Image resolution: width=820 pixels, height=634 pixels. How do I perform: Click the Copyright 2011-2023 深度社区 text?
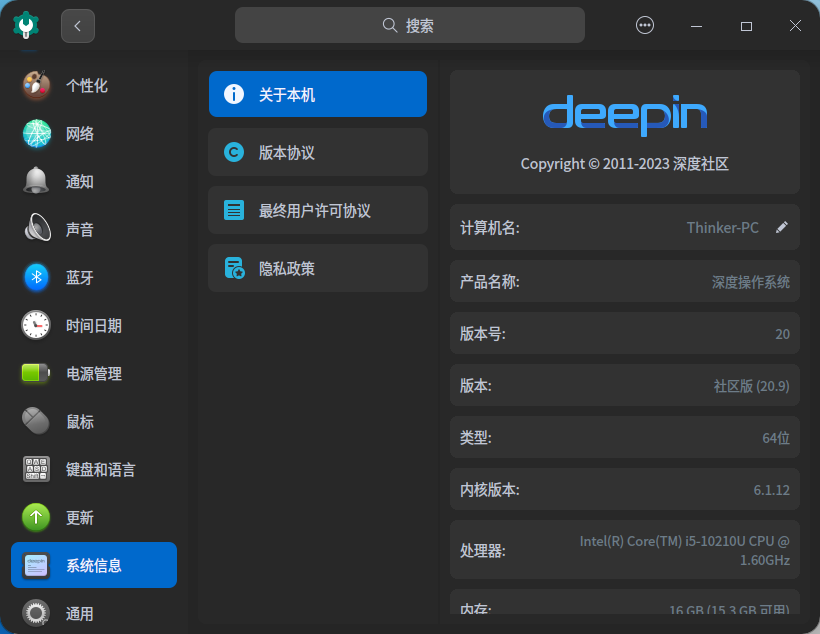click(624, 164)
